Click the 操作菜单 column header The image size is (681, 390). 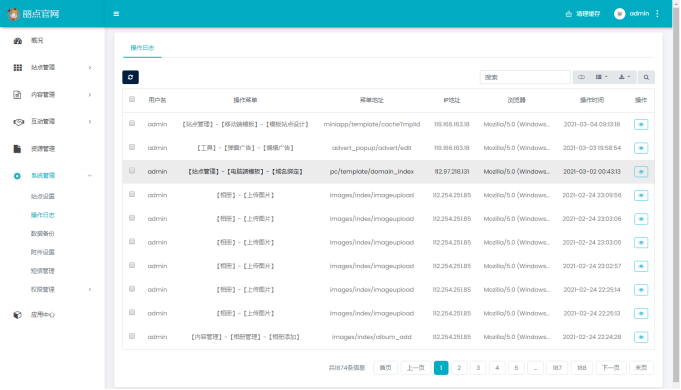[245, 100]
